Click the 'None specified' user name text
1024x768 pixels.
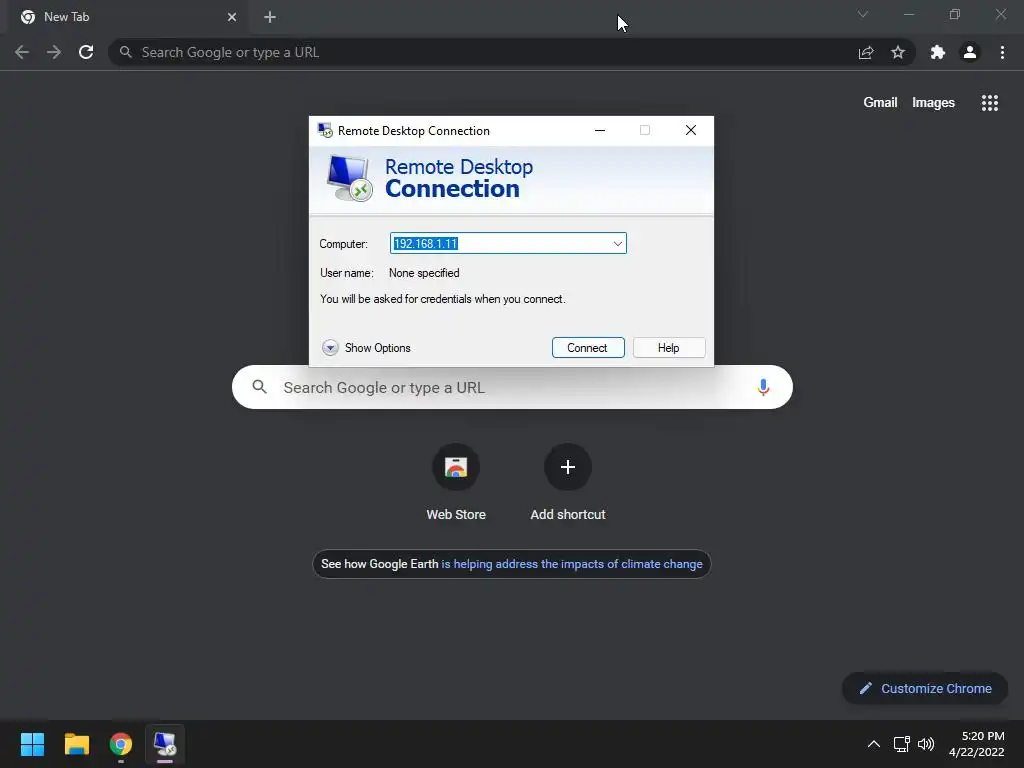click(x=424, y=273)
